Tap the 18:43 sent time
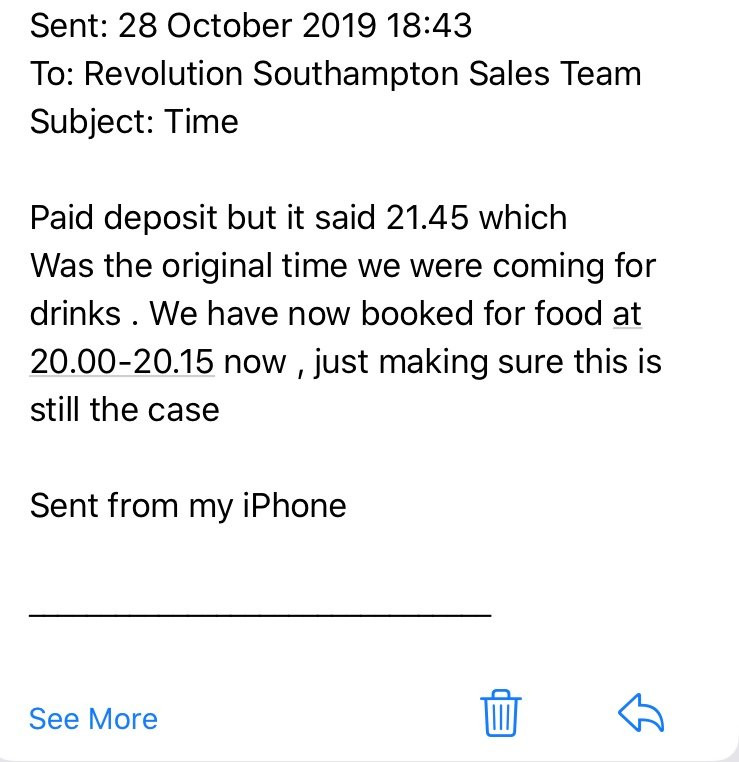 click(x=430, y=25)
